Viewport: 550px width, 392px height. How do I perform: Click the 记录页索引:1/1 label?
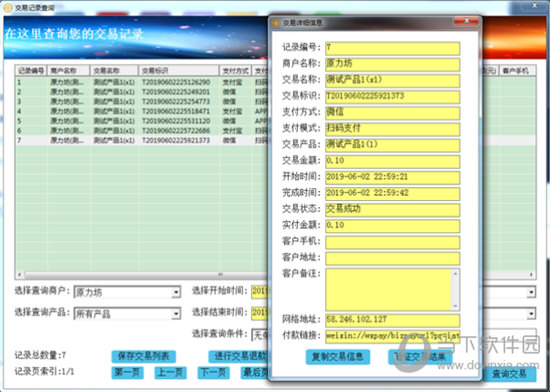[44, 372]
